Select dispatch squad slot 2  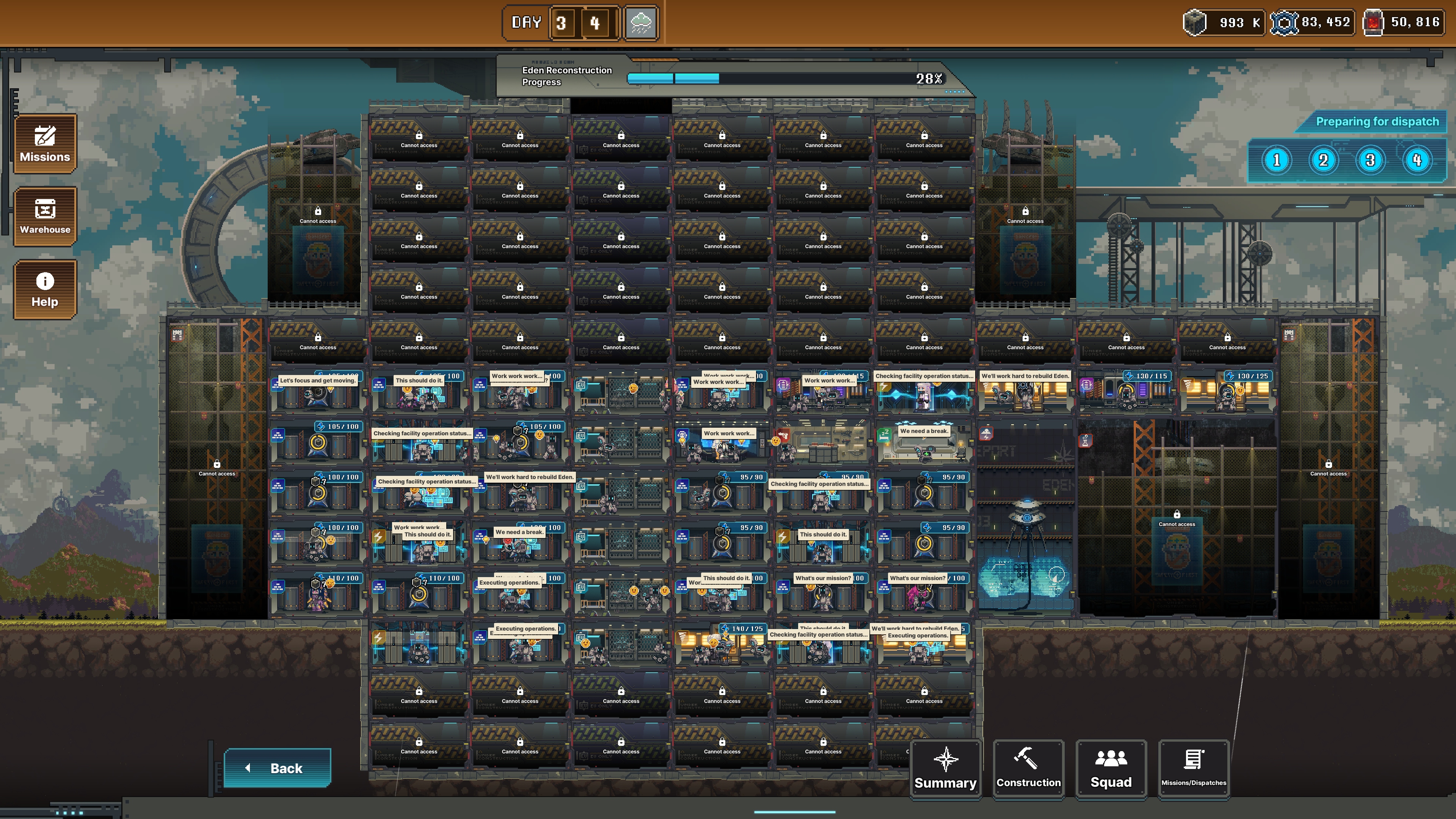tap(1323, 160)
